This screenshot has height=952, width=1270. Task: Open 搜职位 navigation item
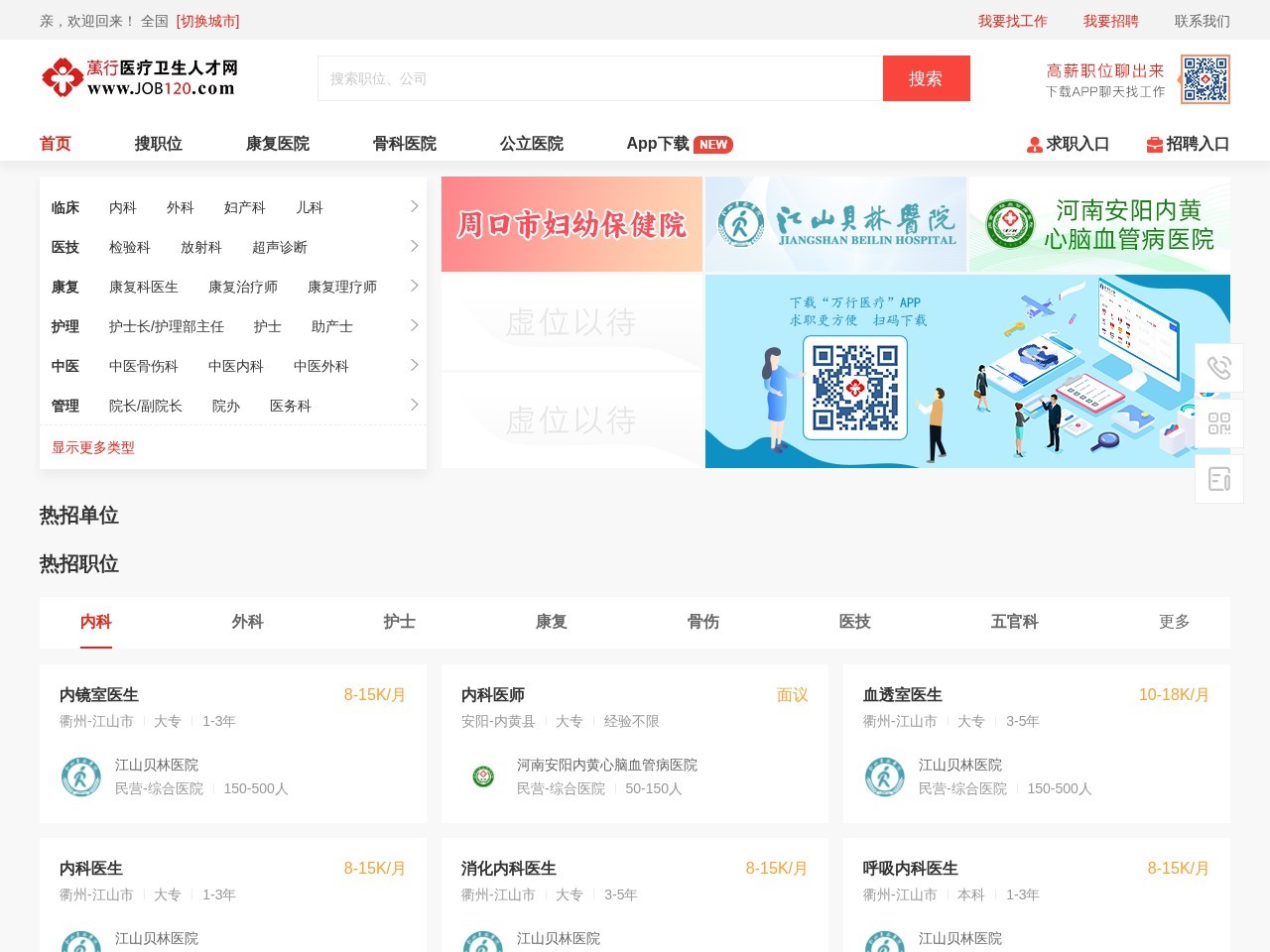click(159, 144)
